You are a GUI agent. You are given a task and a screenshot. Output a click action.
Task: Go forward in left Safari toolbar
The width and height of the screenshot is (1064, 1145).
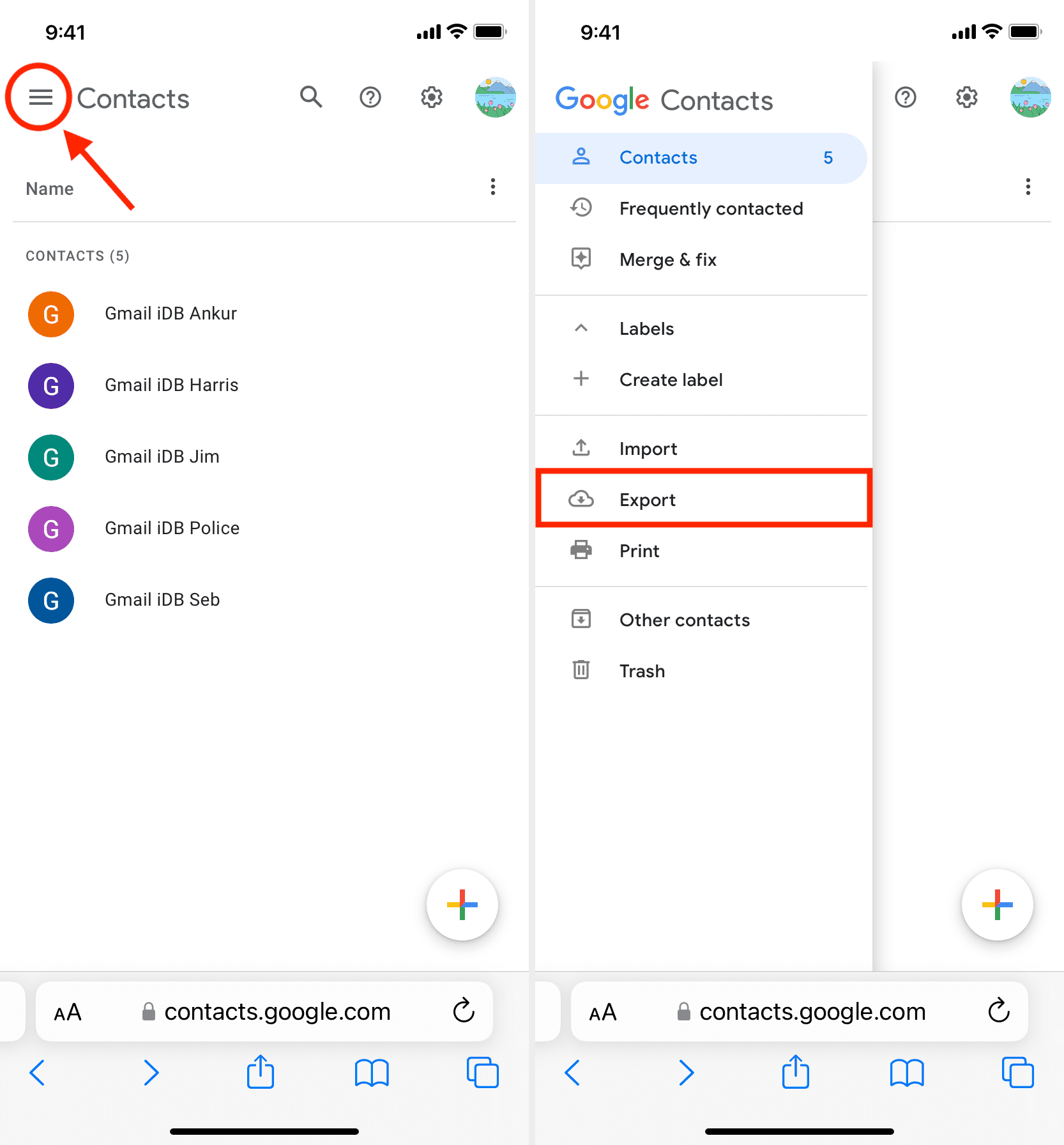(151, 1072)
